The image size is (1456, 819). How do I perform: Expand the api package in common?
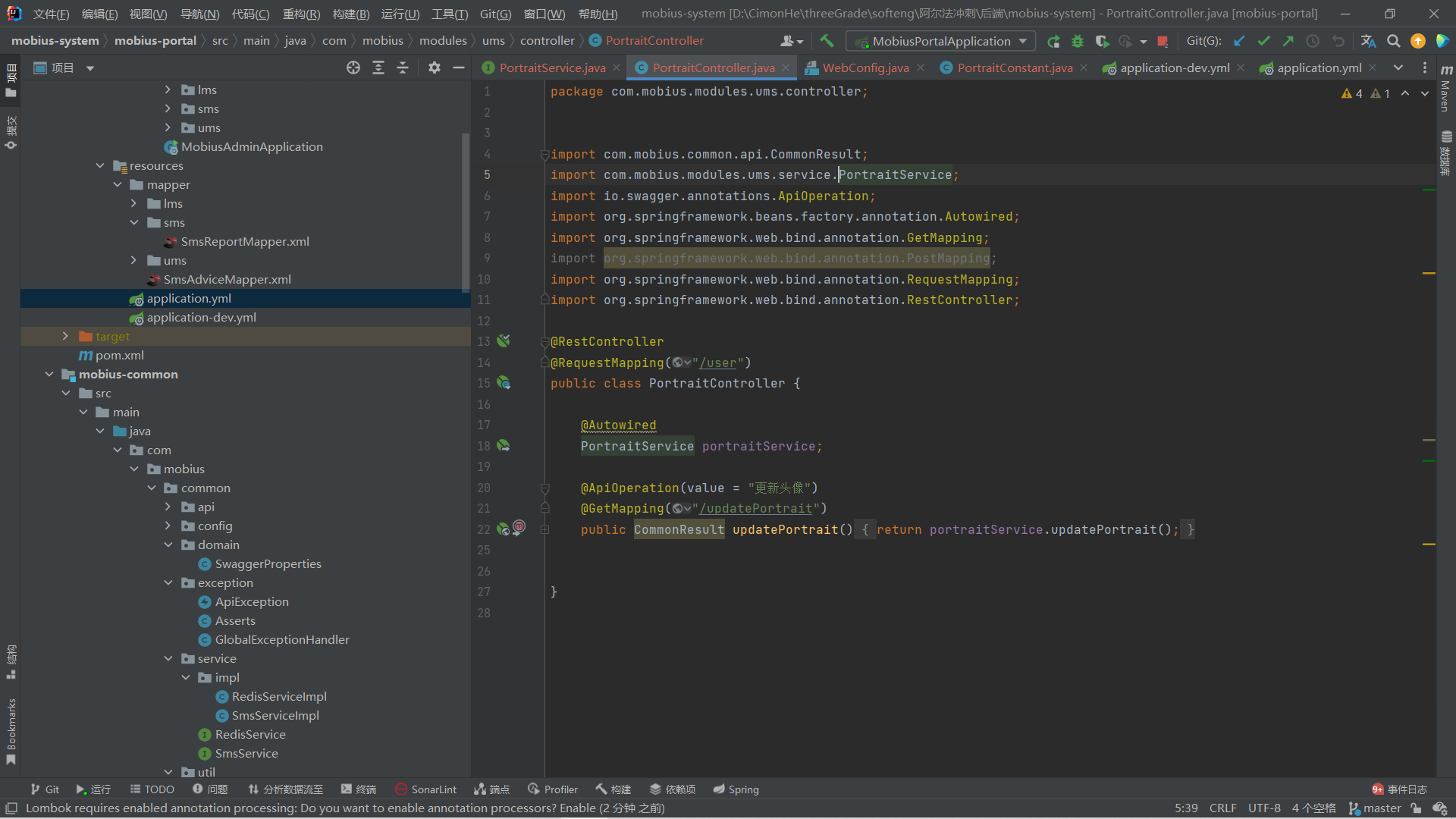coord(168,507)
